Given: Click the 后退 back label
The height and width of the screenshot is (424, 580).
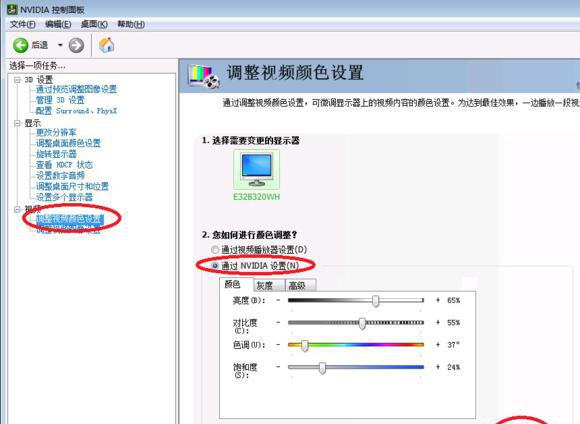Looking at the screenshot, I should click(x=40, y=45).
